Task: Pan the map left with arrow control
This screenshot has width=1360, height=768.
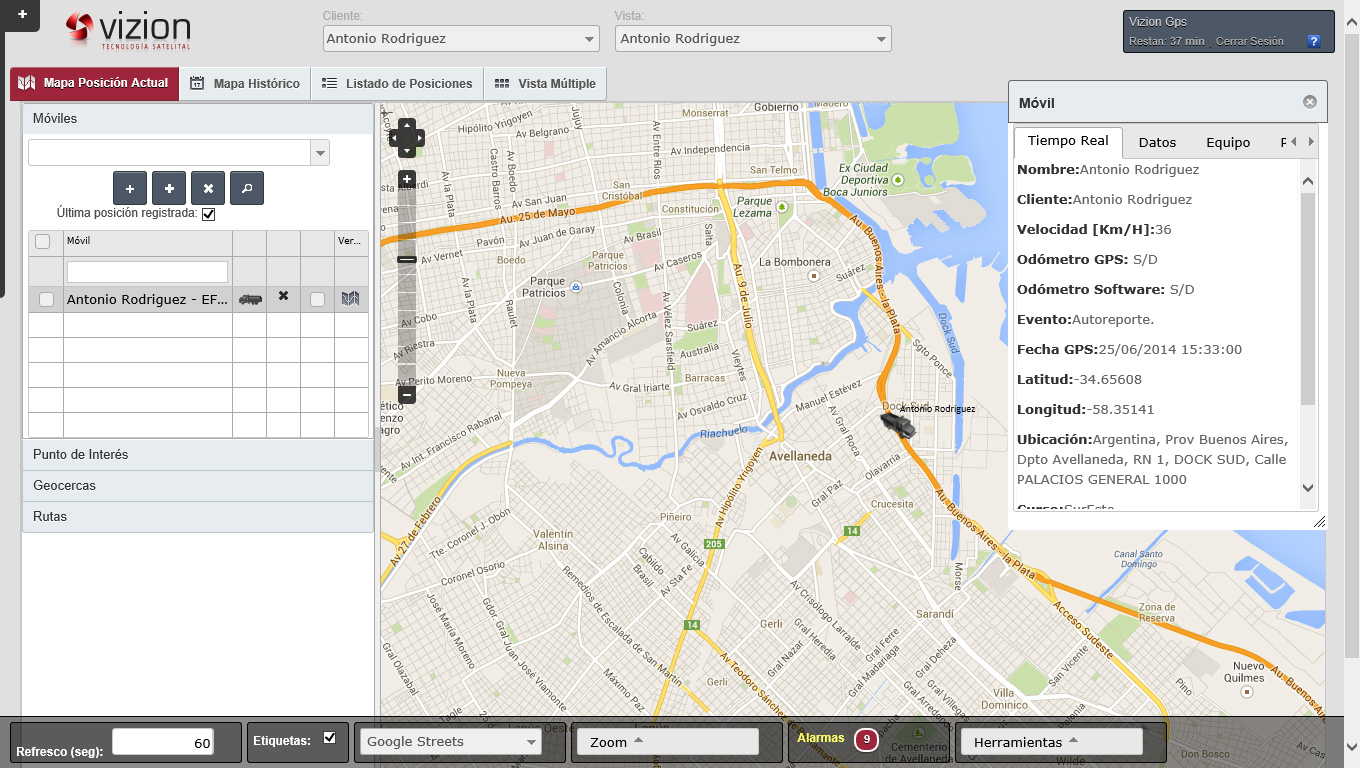Action: pyautogui.click(x=394, y=138)
